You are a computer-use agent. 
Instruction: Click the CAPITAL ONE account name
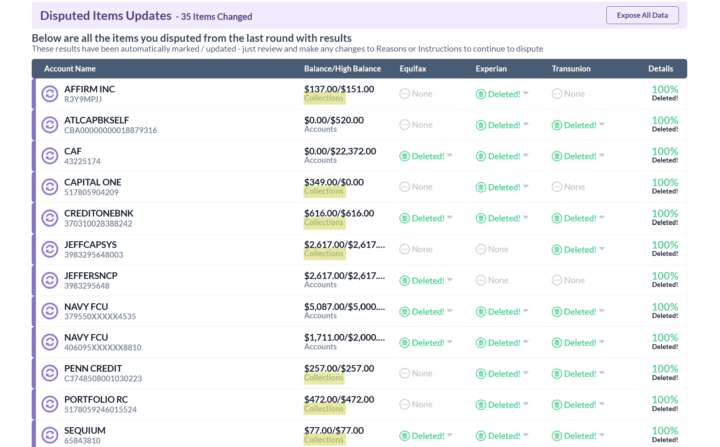[93, 182]
